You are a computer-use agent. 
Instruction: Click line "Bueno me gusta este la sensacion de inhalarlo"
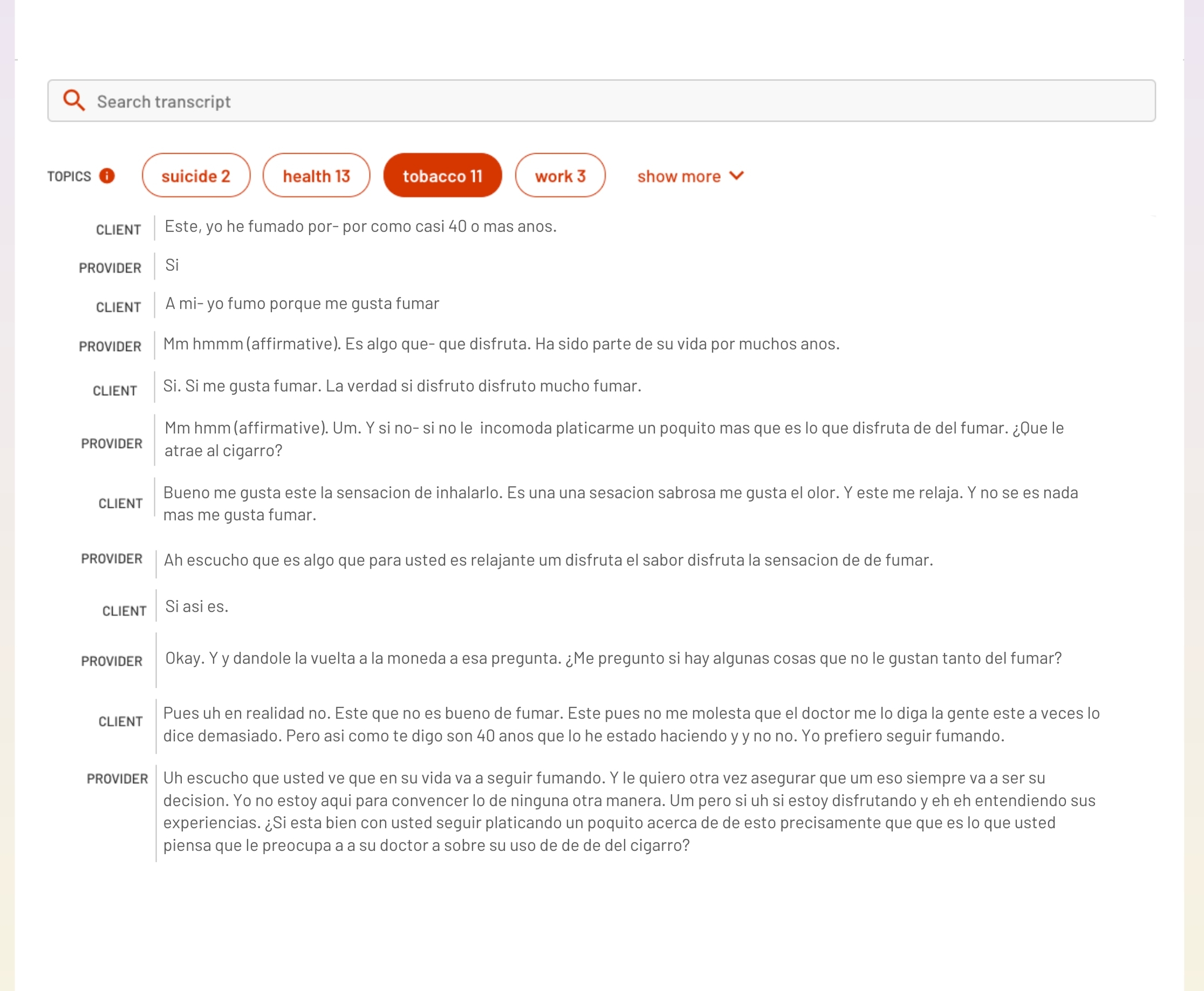pyautogui.click(x=620, y=503)
